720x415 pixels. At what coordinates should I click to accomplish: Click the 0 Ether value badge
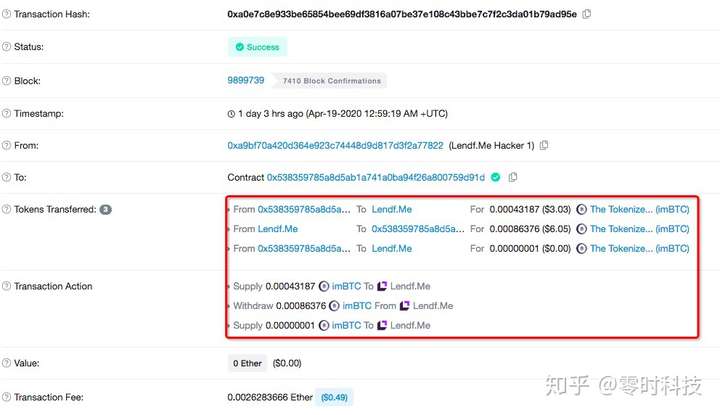click(x=247, y=363)
